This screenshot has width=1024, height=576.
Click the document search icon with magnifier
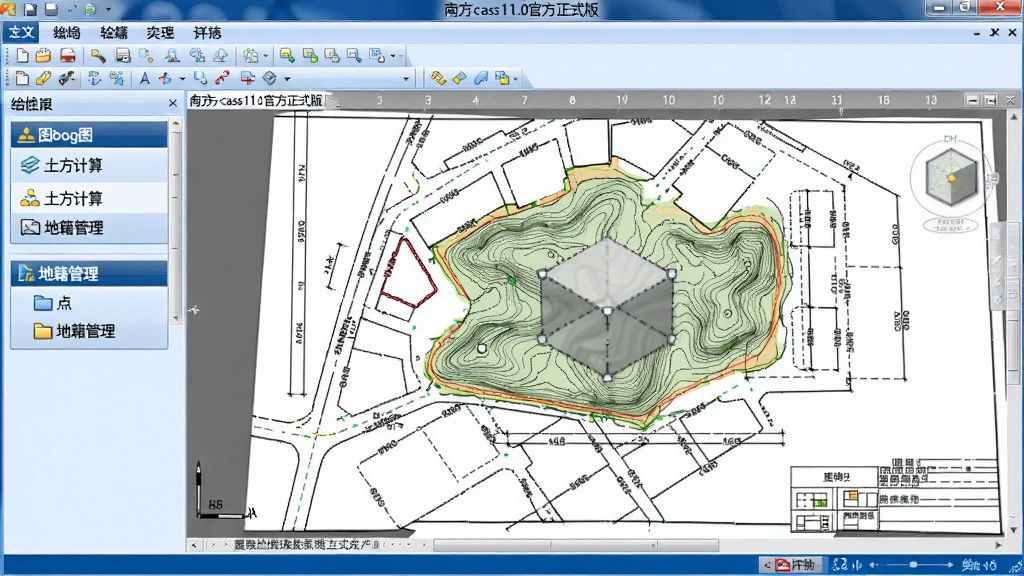pyautogui.click(x=146, y=56)
